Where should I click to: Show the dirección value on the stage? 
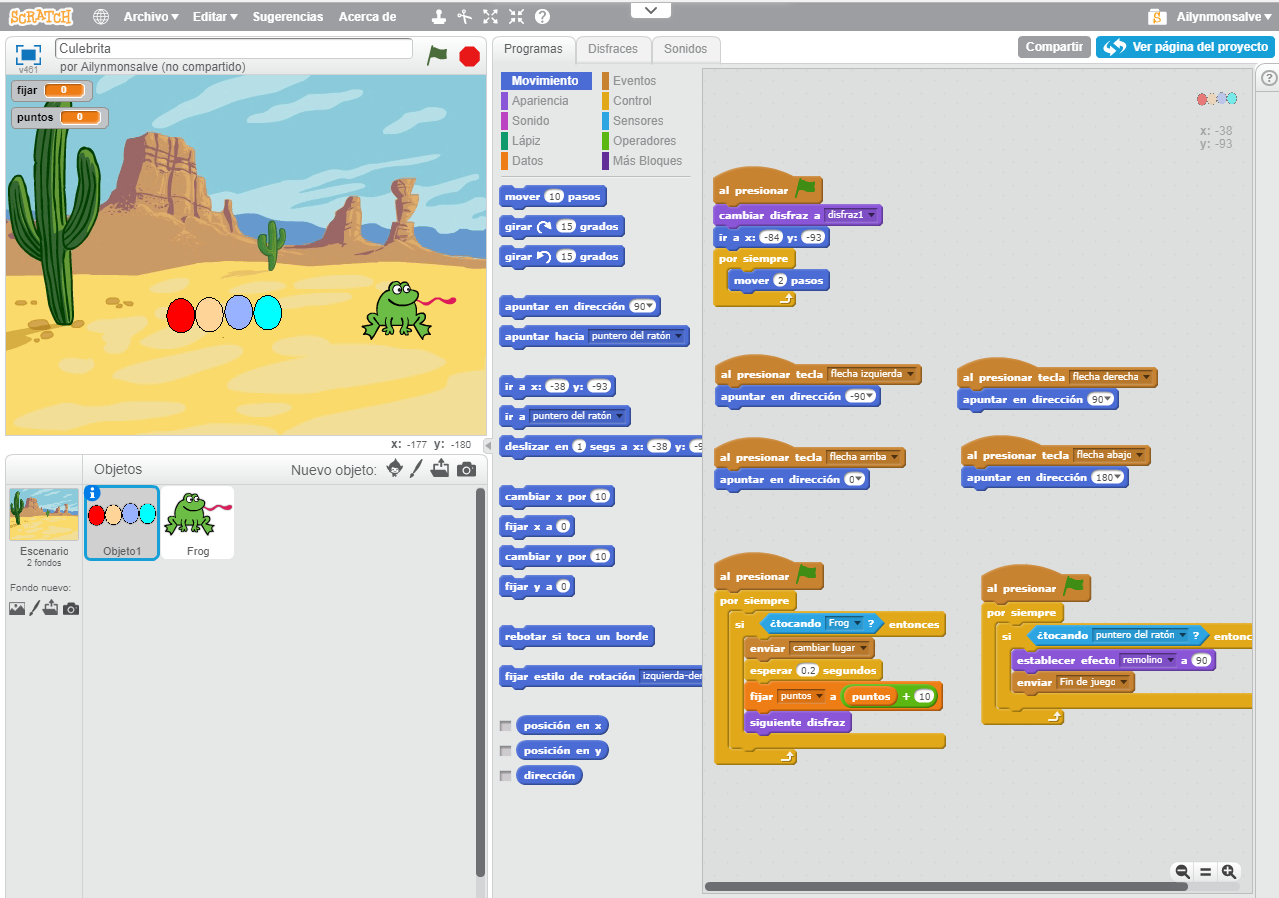(506, 775)
